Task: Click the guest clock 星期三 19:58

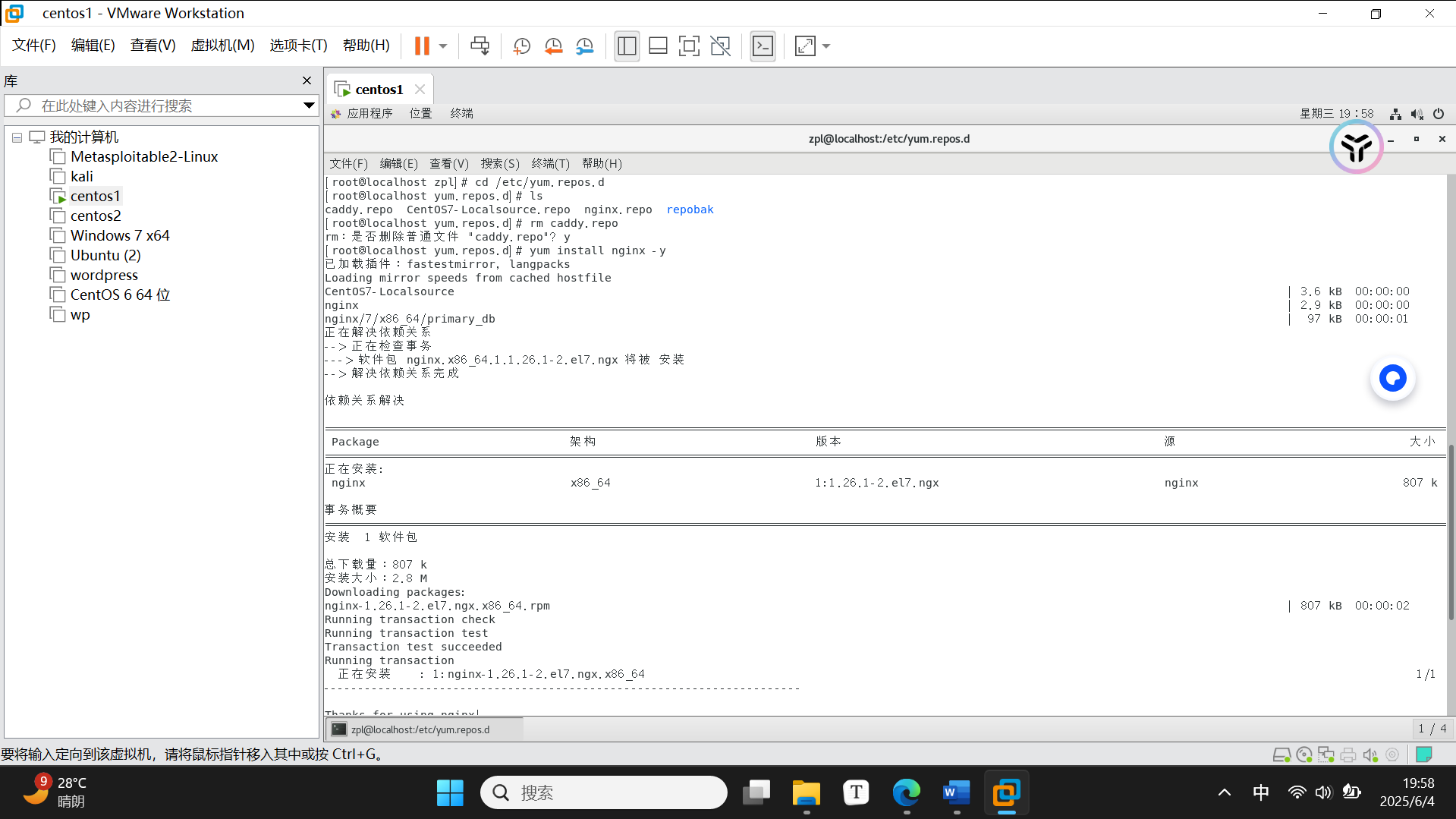Action: pos(1336,113)
